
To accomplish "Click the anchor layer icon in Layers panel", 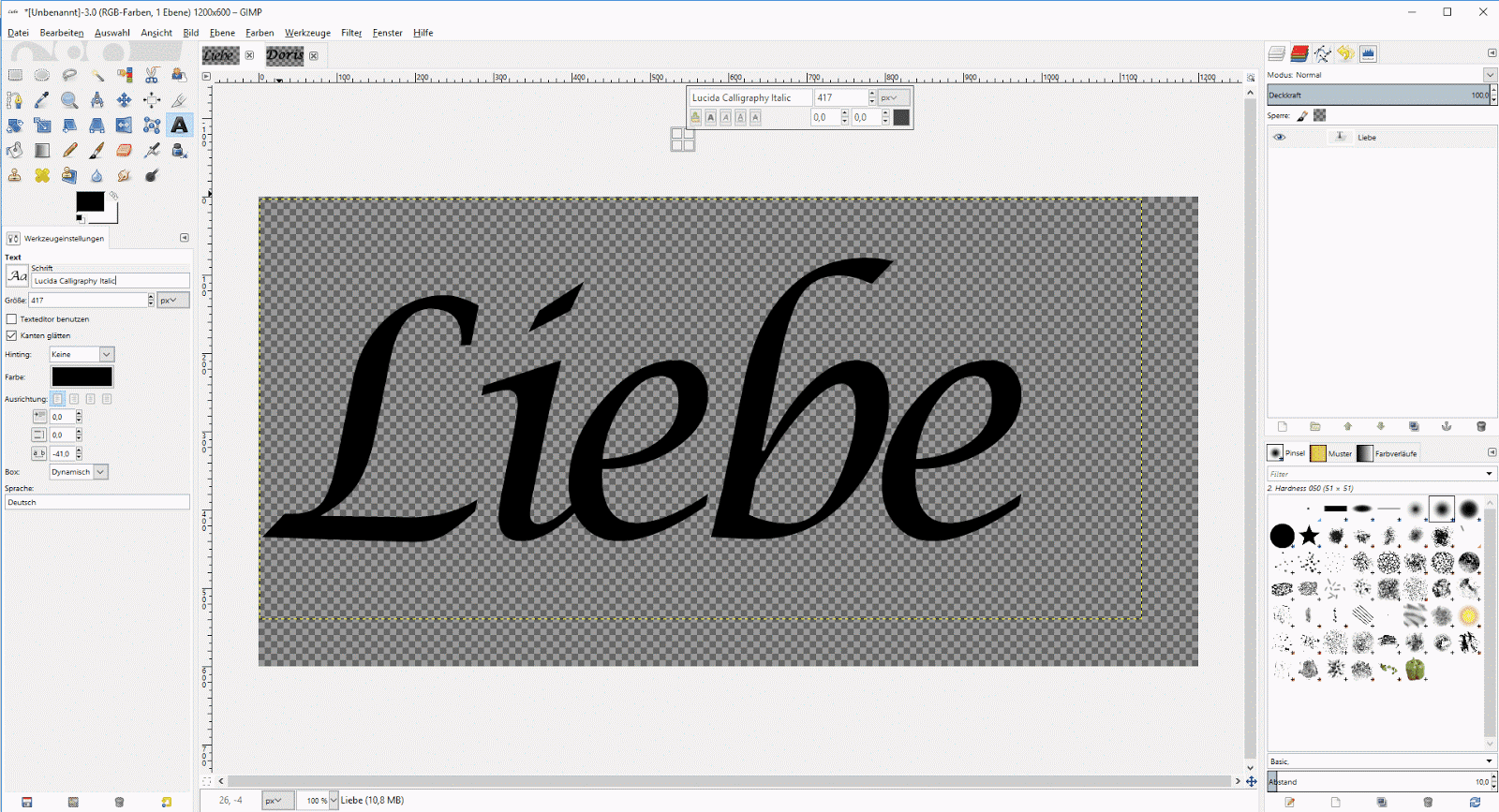I will [1447, 427].
